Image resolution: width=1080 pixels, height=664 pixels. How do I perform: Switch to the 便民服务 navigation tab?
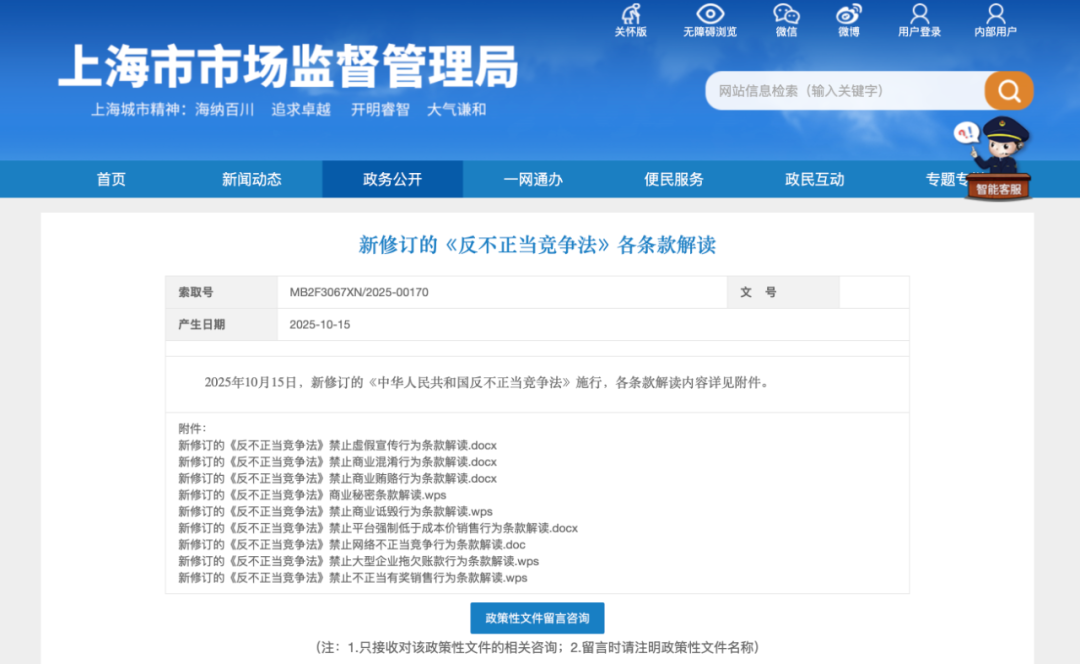coord(674,180)
